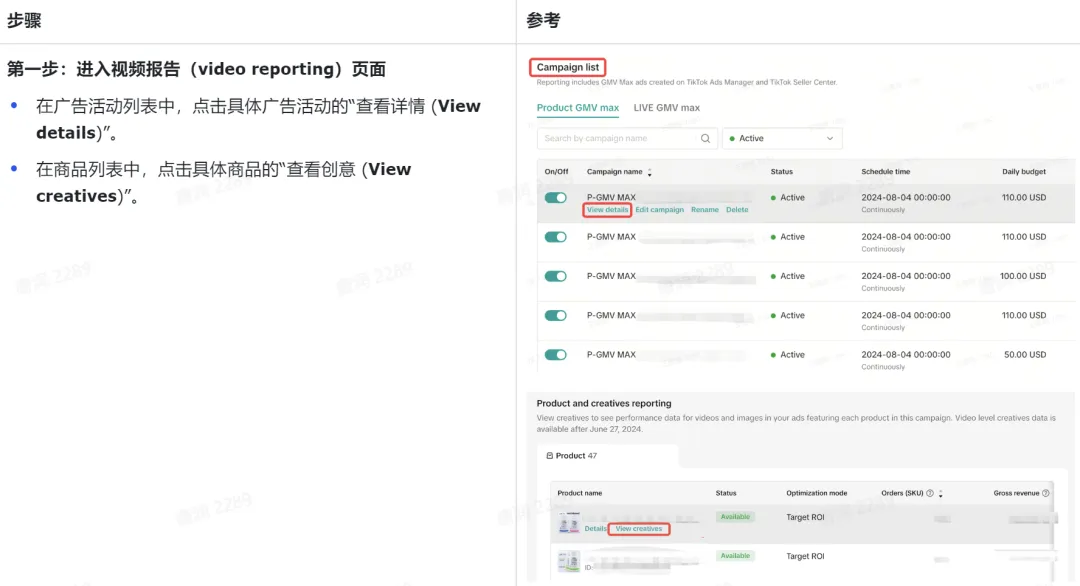
Task: Open the Active status filter dropdown
Action: click(782, 139)
